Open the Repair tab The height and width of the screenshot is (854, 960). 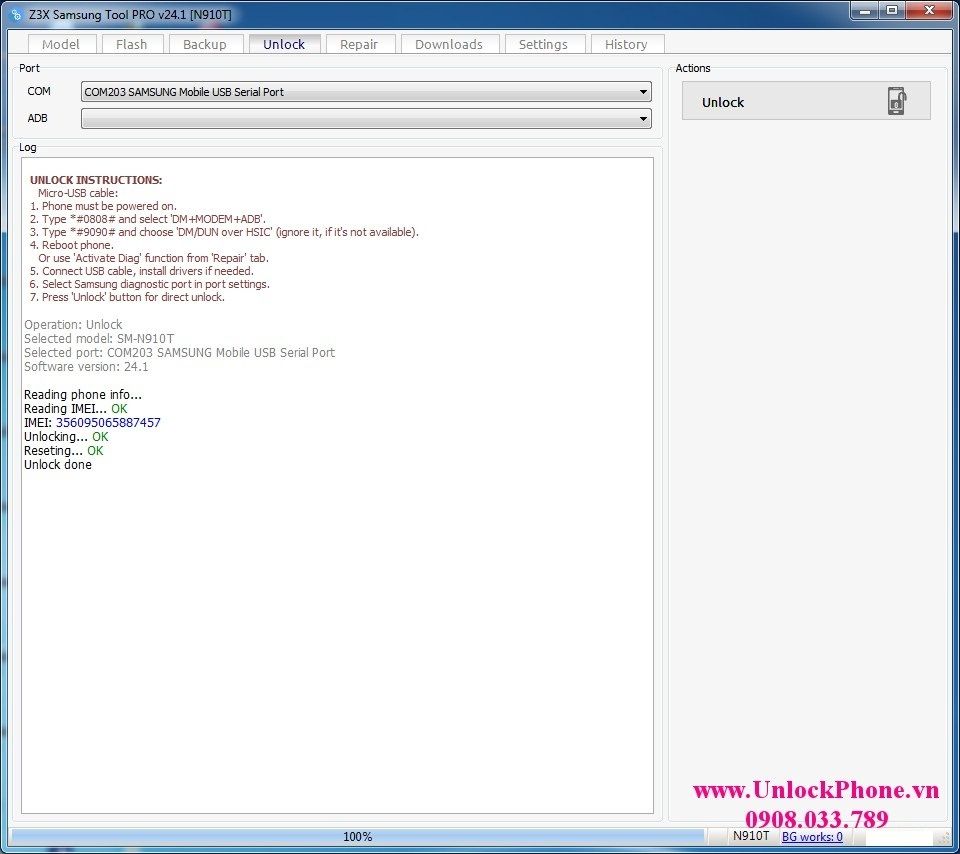(x=359, y=44)
